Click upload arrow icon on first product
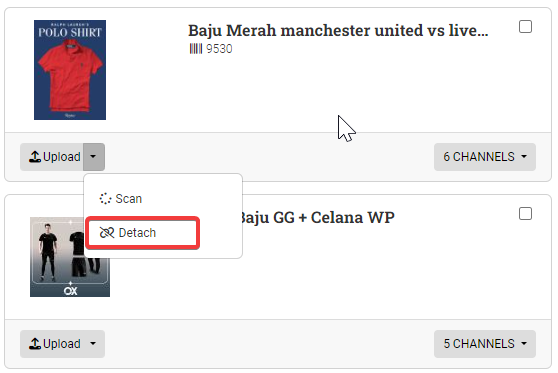Image resolution: width=558 pixels, height=373 pixels. tap(35, 157)
